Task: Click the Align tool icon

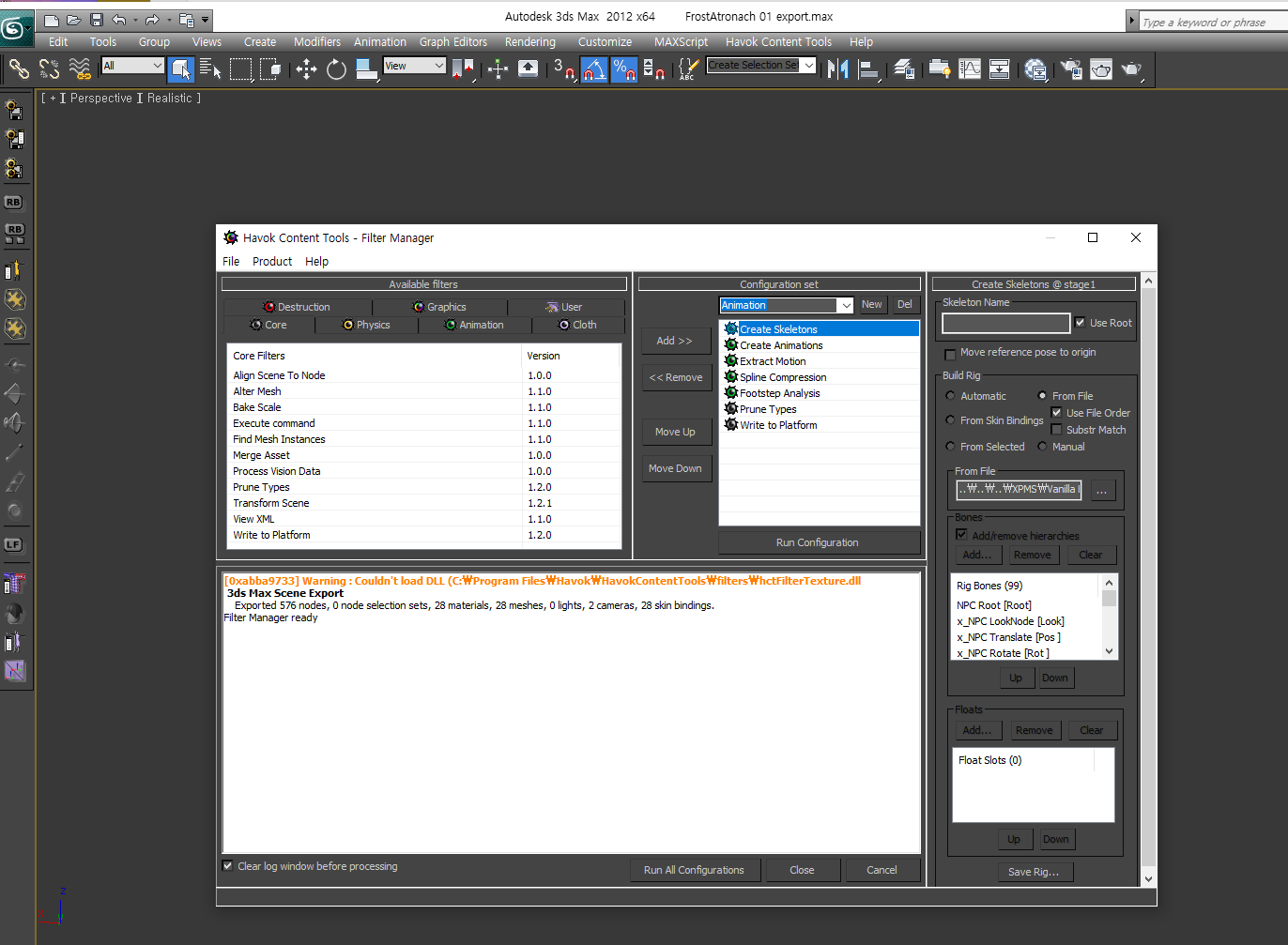Action: 868,69
